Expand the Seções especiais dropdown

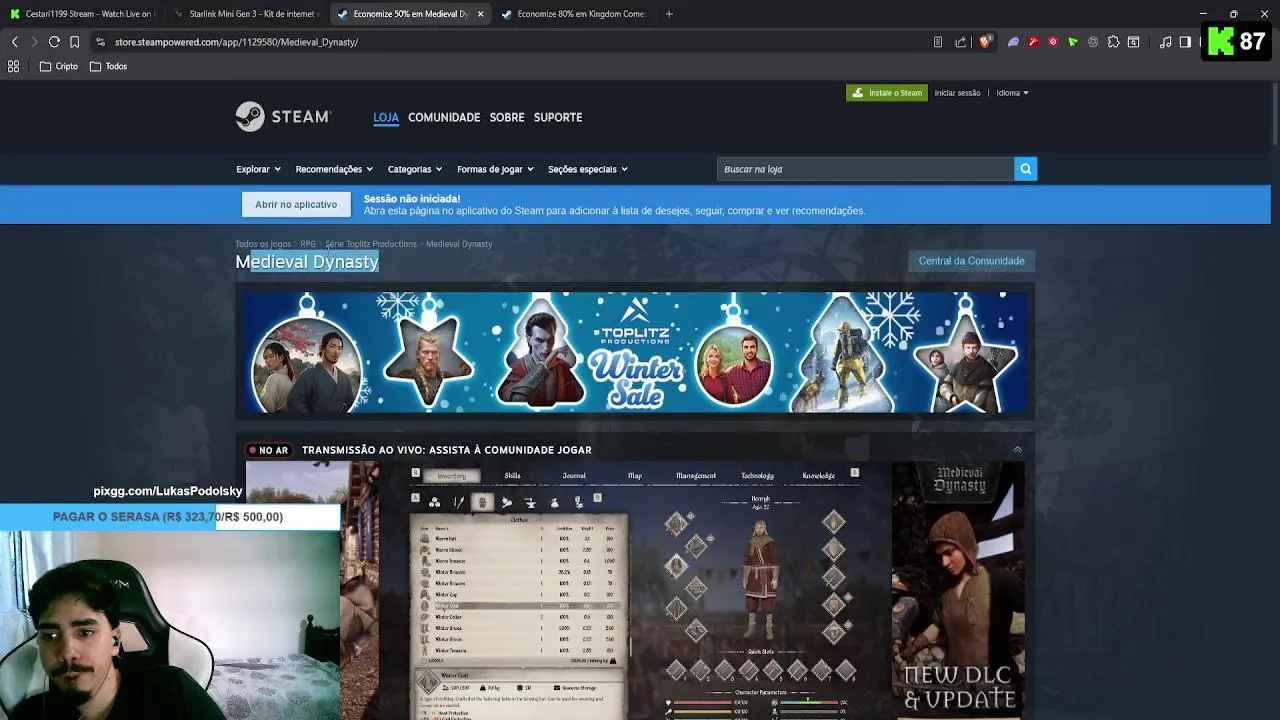point(588,169)
